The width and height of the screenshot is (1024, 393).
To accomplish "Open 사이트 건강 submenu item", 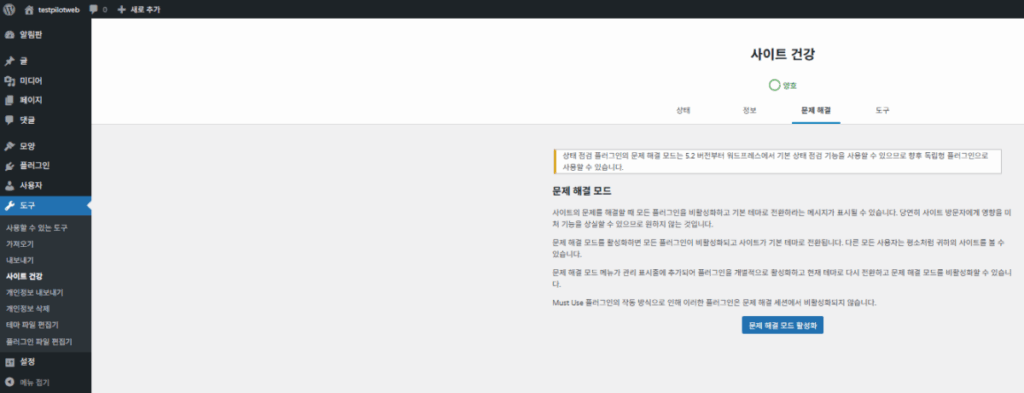I will click(x=24, y=276).
